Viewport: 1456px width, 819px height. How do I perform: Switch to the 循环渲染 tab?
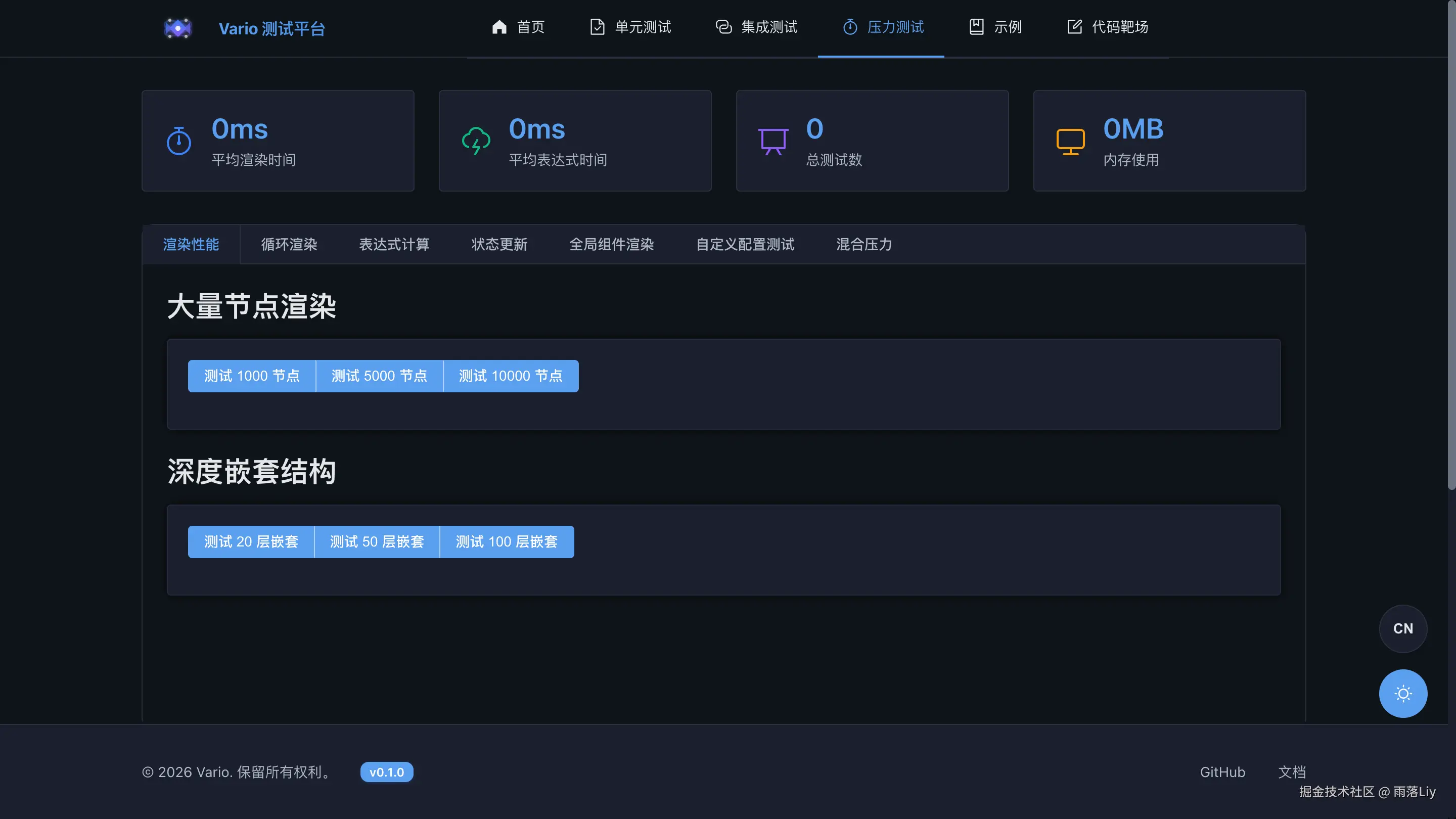(289, 244)
